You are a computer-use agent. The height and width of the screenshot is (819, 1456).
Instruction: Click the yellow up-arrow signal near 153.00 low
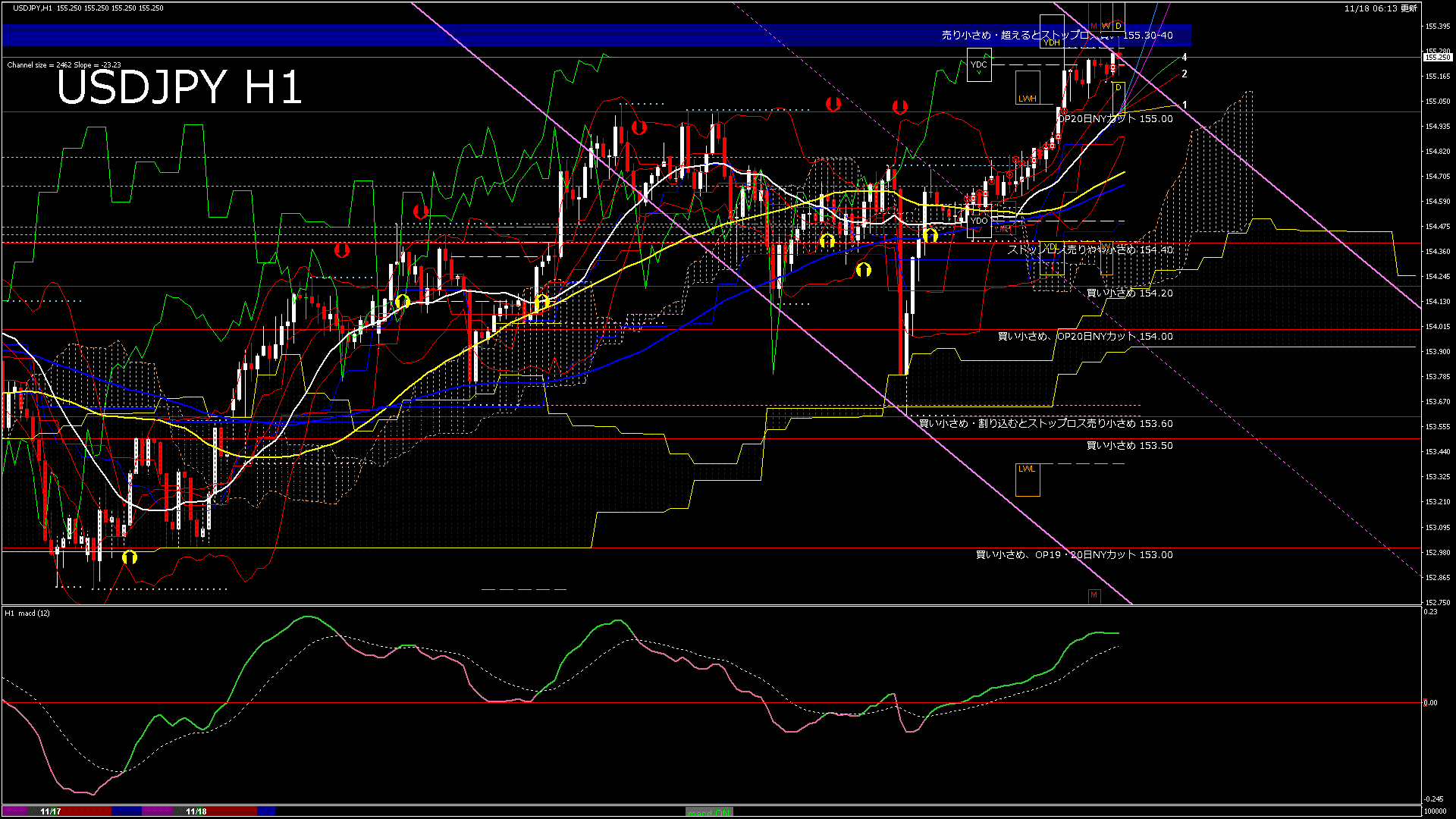(130, 557)
